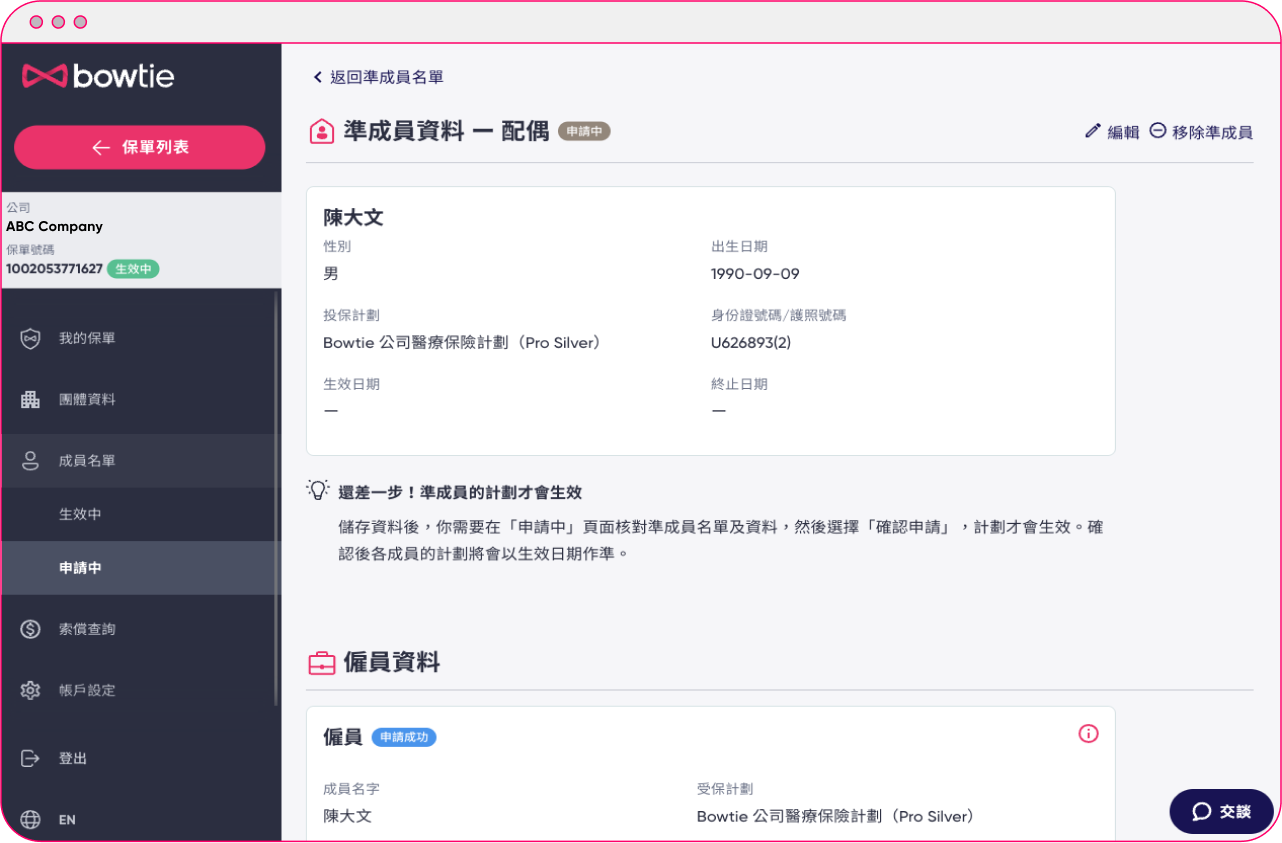
Task: Click the 保單列表 button
Action: tap(139, 147)
